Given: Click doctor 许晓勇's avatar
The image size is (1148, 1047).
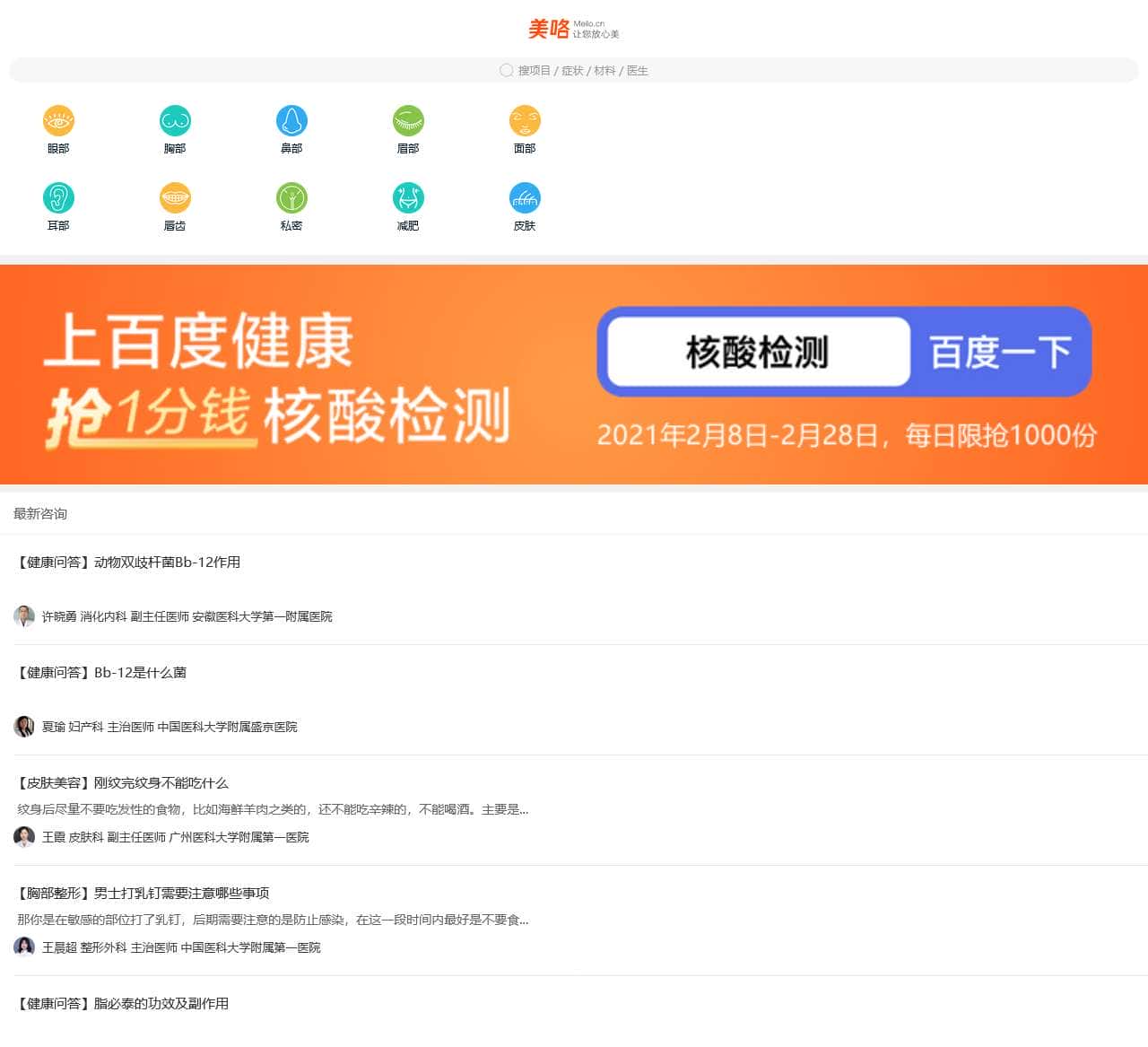Looking at the screenshot, I should (x=24, y=616).
